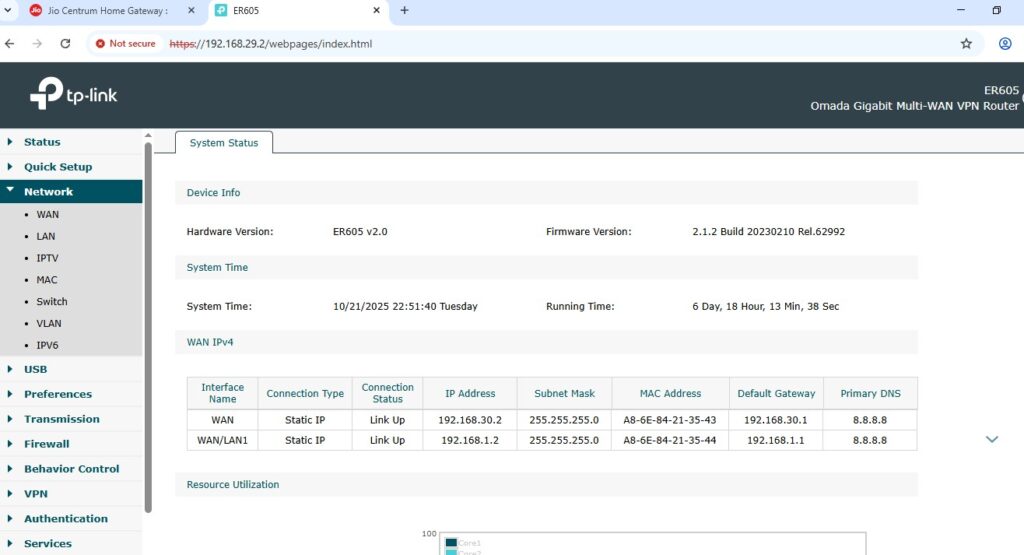Expand the Firewall menu
This screenshot has width=1024, height=555.
(71, 443)
